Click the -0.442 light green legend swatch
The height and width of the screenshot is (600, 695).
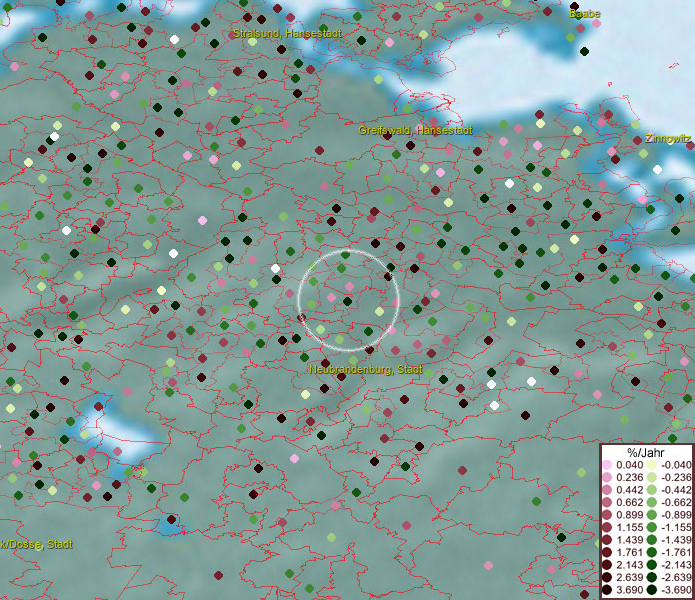pyautogui.click(x=652, y=490)
